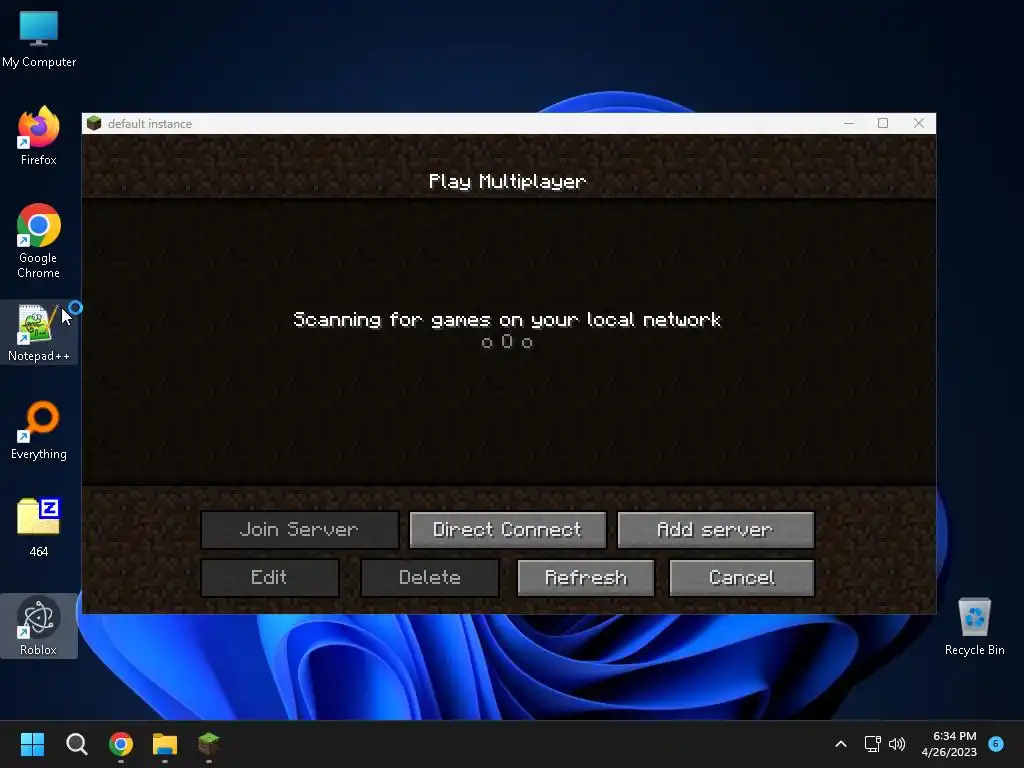Select the Everything search desktop shortcut
Image resolution: width=1024 pixels, height=768 pixels.
39,431
